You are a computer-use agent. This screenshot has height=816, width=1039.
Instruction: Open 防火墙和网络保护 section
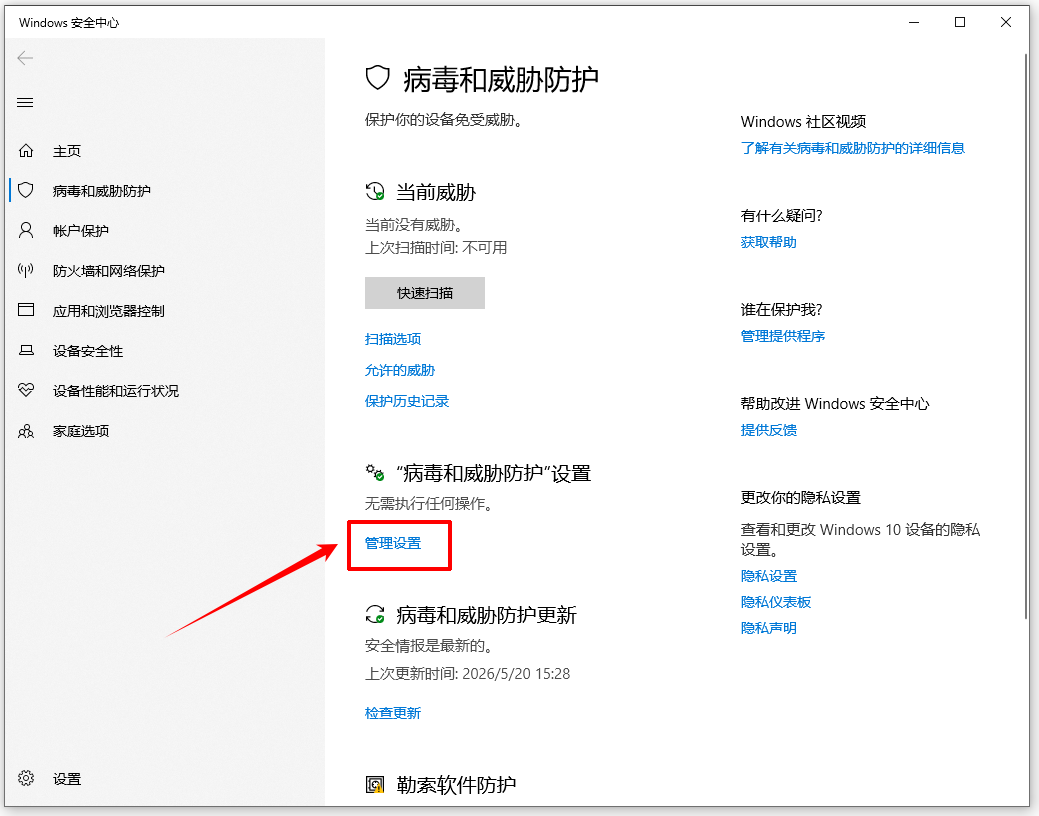coord(109,270)
